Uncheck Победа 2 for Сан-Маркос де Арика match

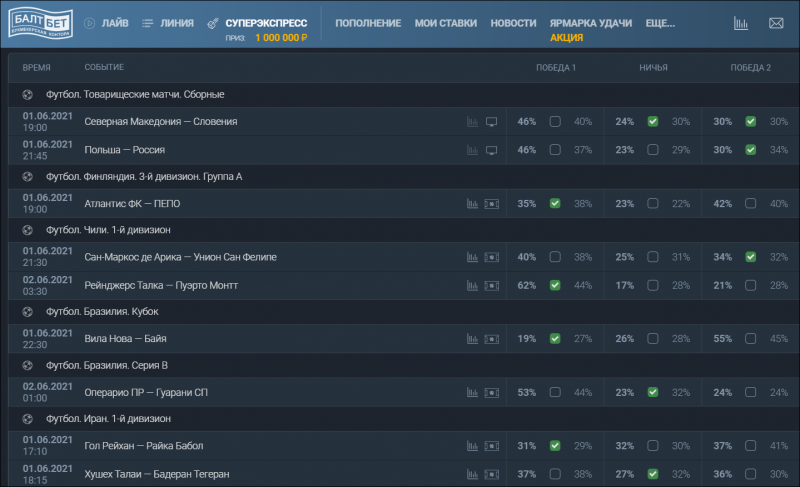tap(751, 257)
